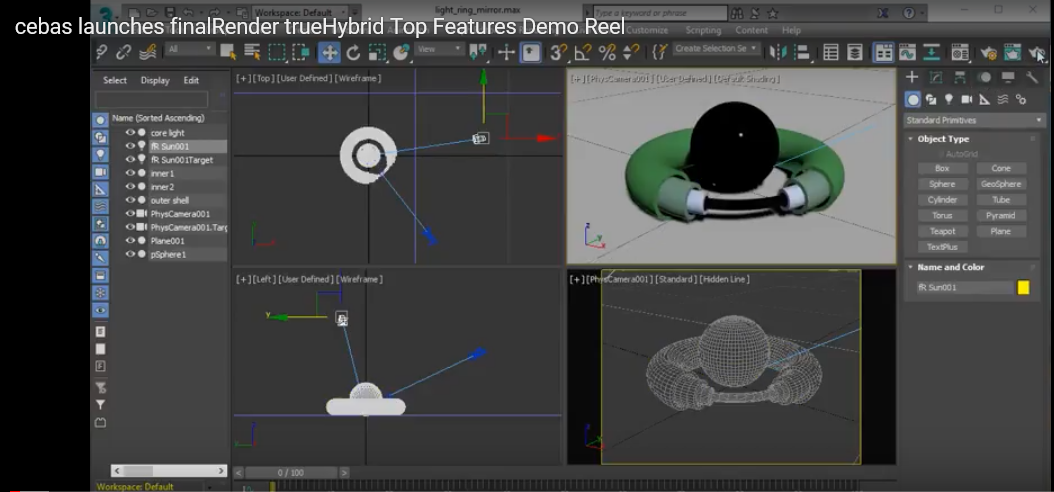Open the Create panel plus icon
Viewport: 1054px width, 492px height.
click(x=911, y=77)
